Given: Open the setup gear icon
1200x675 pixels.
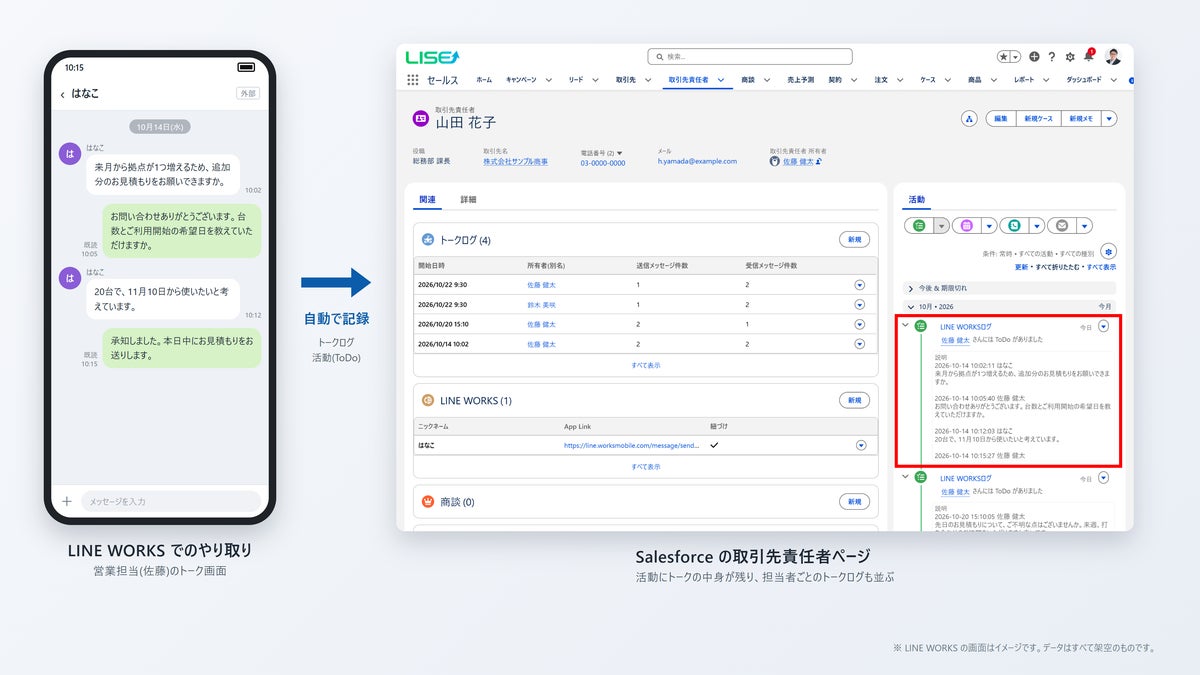Looking at the screenshot, I should (1070, 57).
